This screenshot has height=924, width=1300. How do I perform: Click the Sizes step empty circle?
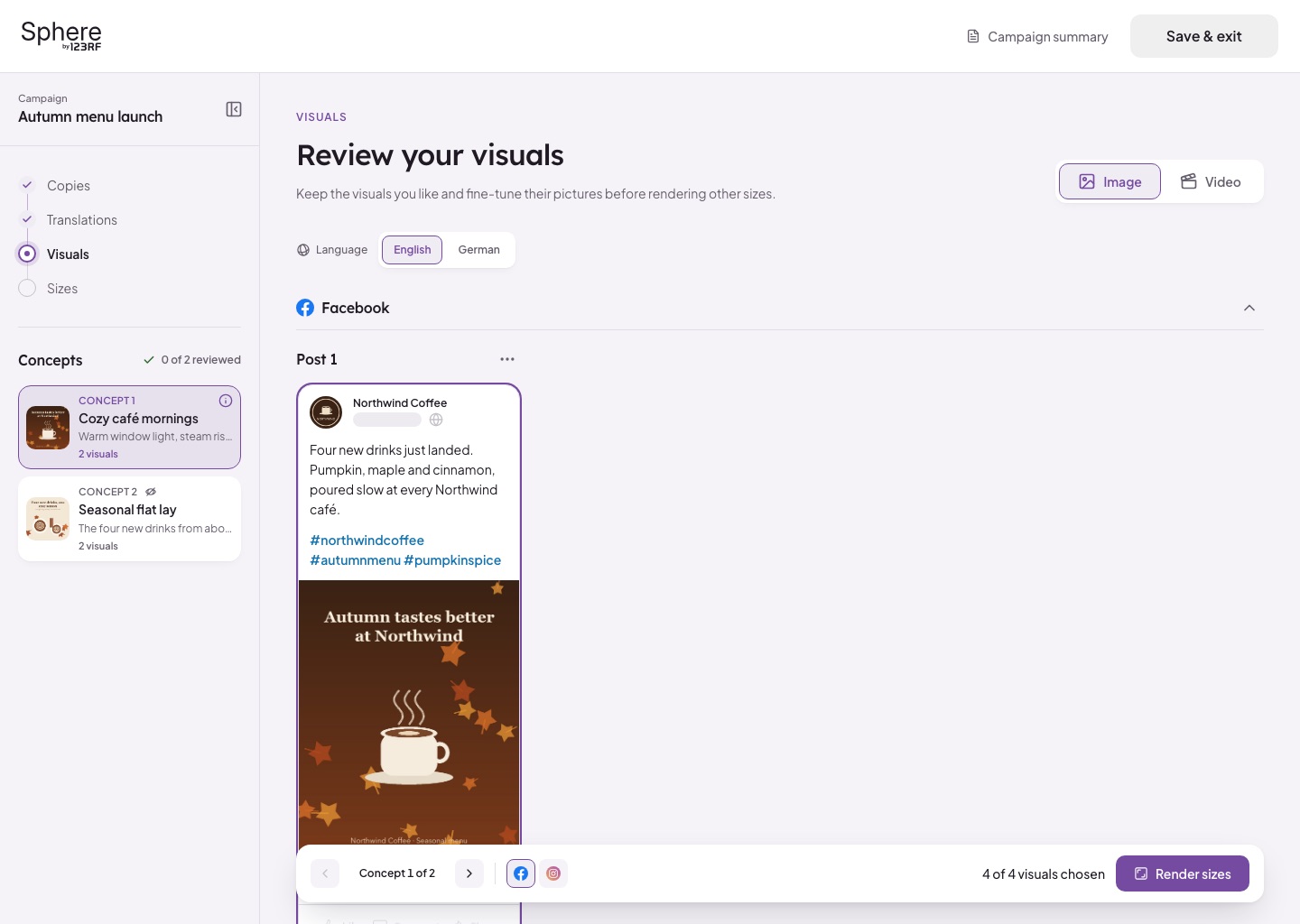pos(27,288)
